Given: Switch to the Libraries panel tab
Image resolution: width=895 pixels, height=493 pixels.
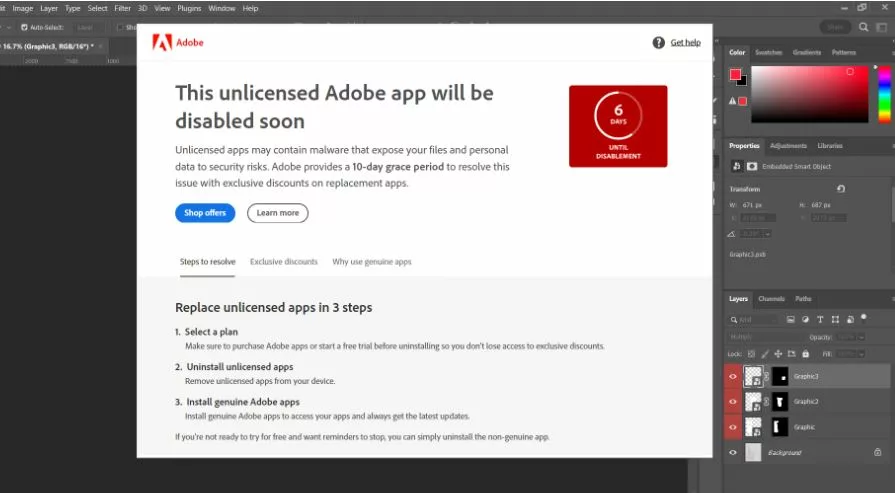Looking at the screenshot, I should (x=830, y=146).
